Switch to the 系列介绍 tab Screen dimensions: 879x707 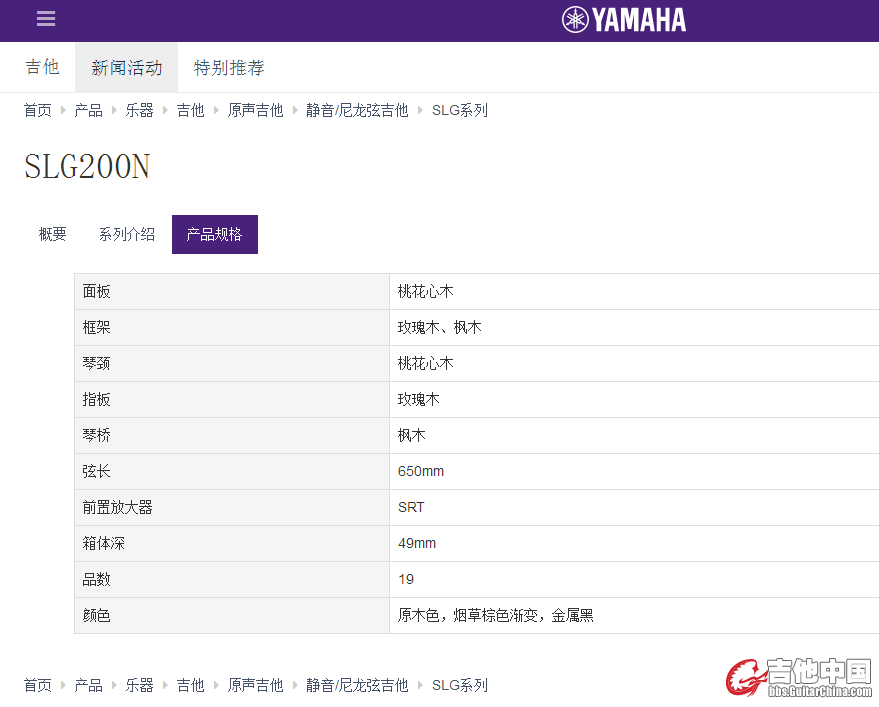pos(127,234)
